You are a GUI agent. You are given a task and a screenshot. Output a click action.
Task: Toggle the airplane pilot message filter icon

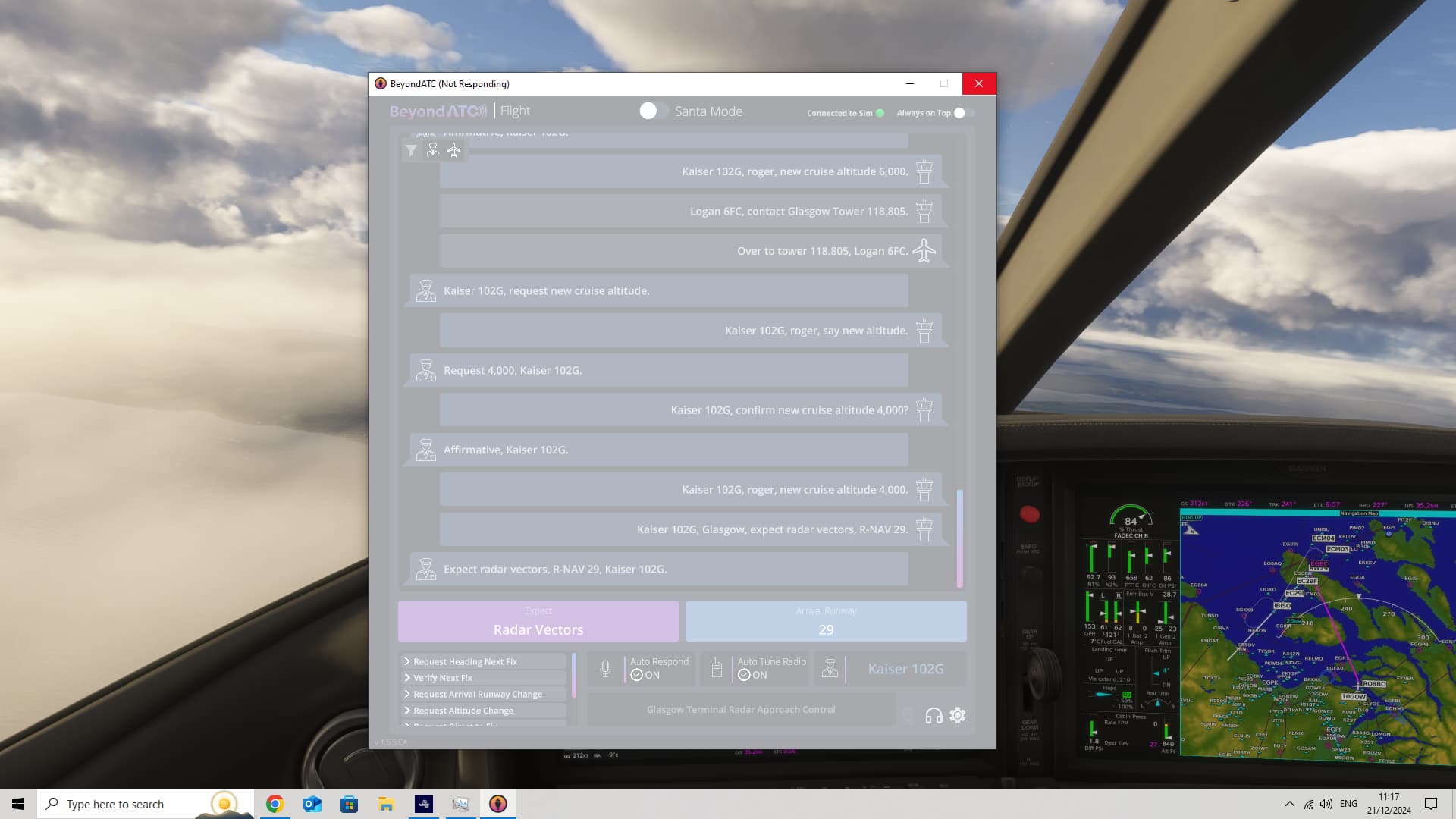click(453, 150)
